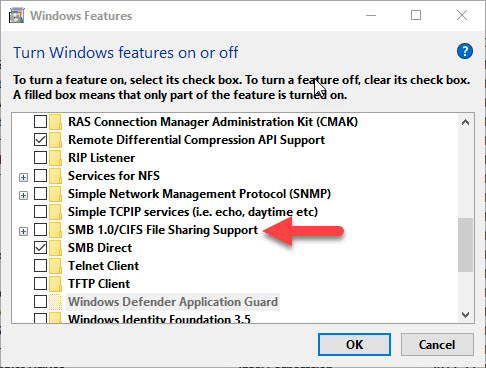Click folder icon beside Remote Differential Compression
This screenshot has width=486, height=368.
tap(55, 140)
